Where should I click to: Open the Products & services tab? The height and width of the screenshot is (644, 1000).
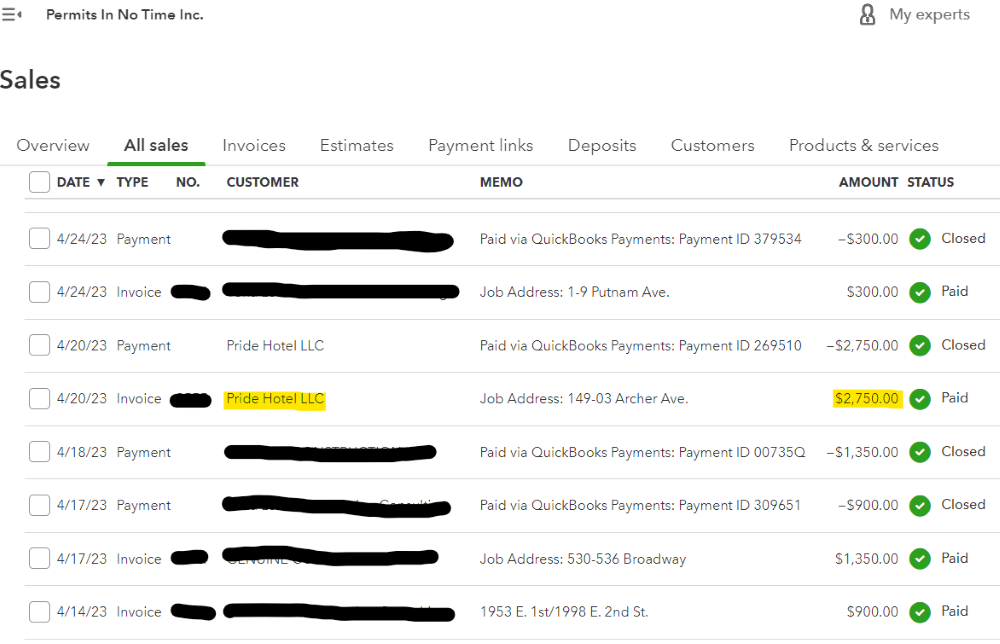[x=864, y=145]
